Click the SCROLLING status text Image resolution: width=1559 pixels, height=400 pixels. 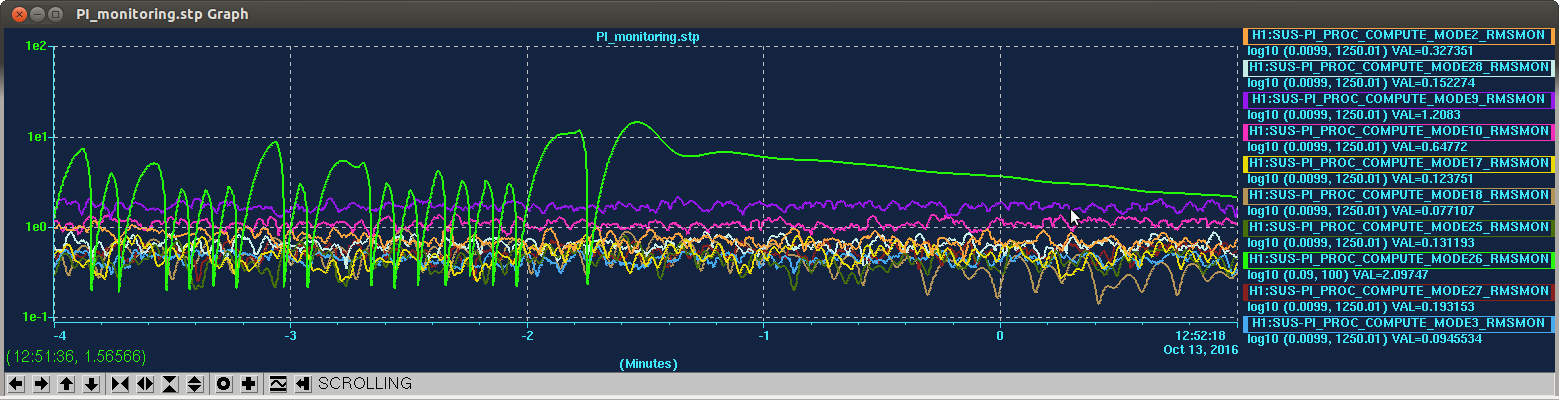point(365,384)
